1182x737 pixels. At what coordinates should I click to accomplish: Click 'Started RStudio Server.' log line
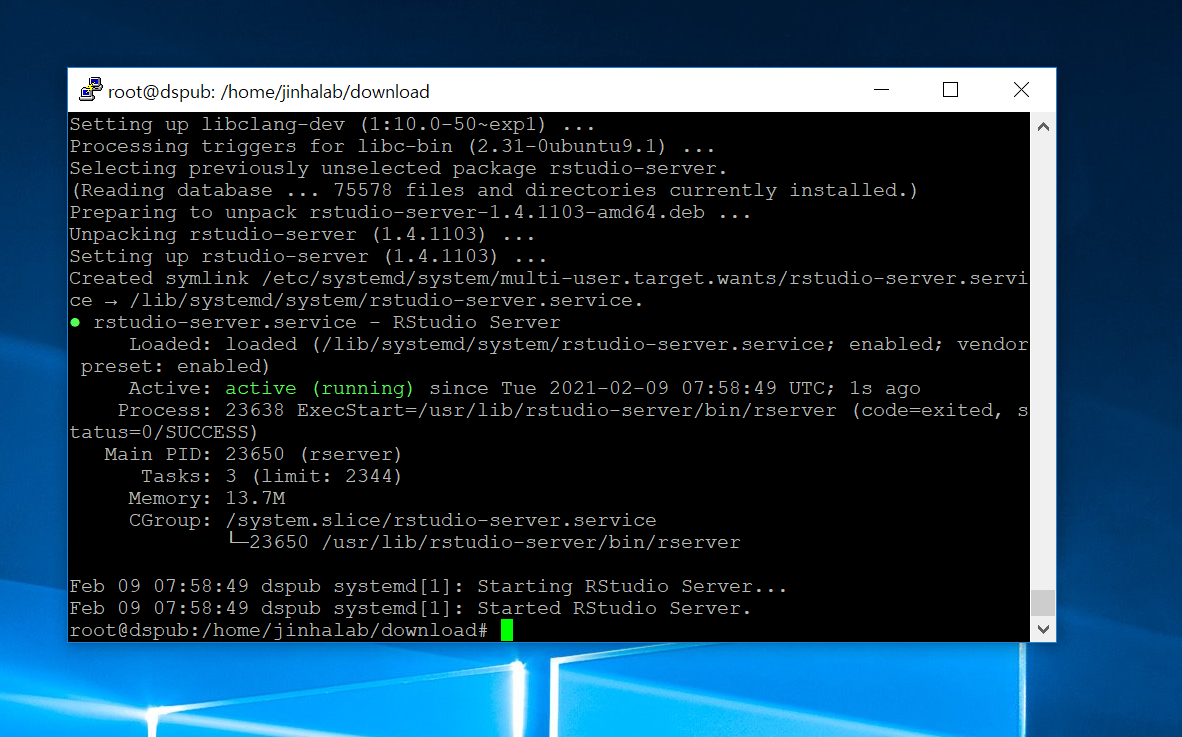coord(410,608)
